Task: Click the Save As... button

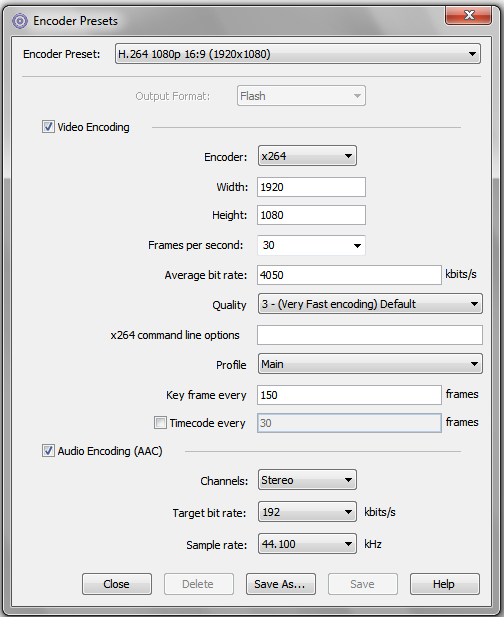Action: (281, 584)
